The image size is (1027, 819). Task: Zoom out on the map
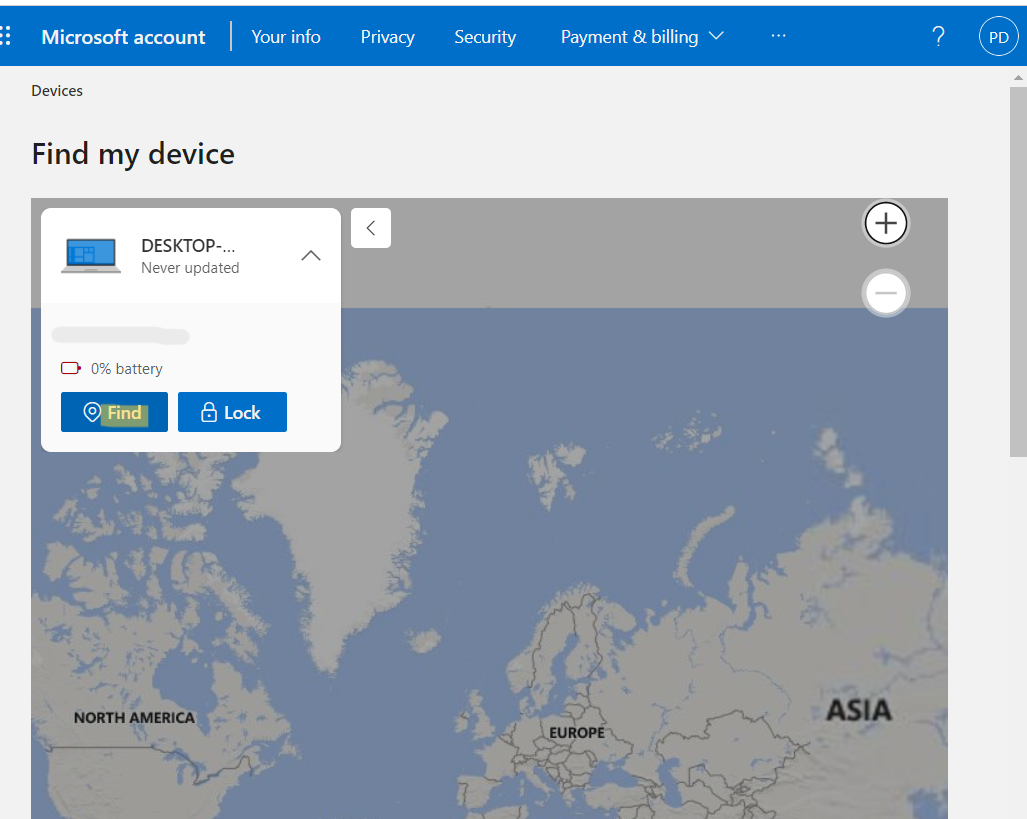pos(886,294)
